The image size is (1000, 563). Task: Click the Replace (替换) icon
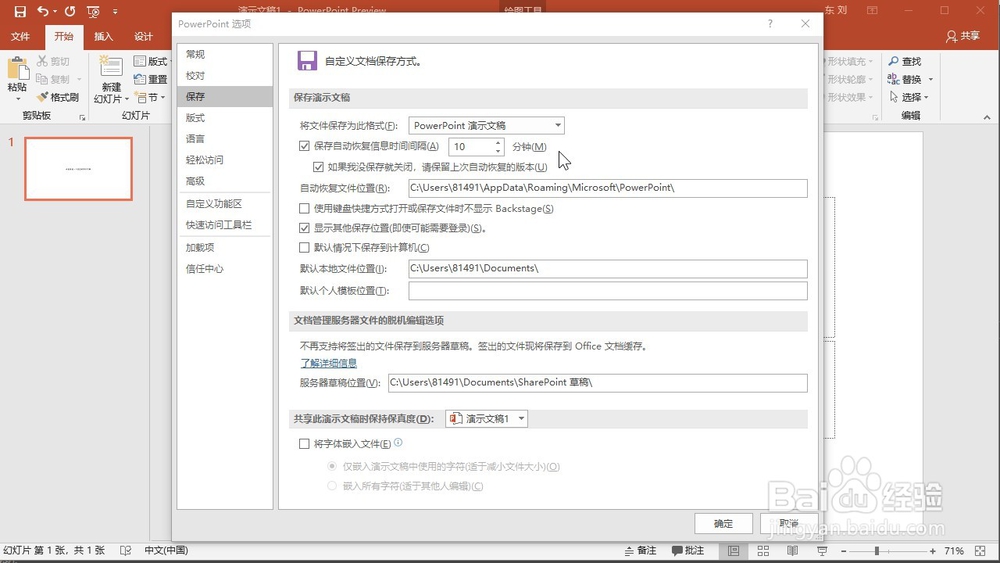coord(893,79)
